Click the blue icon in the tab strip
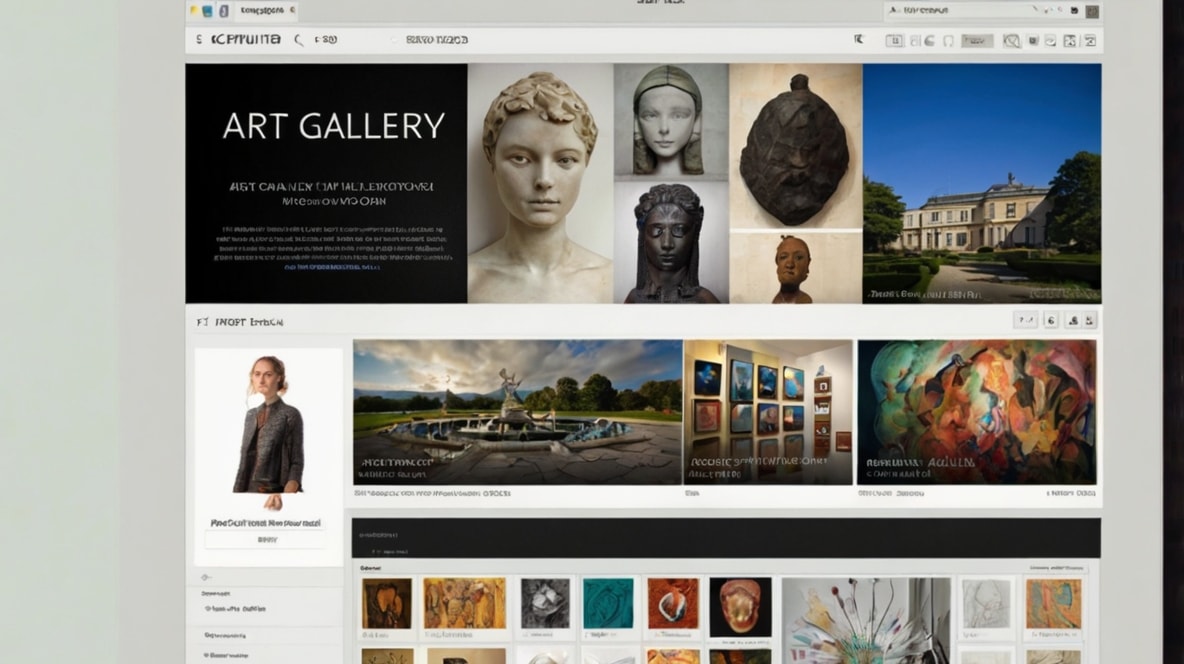This screenshot has width=1184, height=664. (208, 11)
